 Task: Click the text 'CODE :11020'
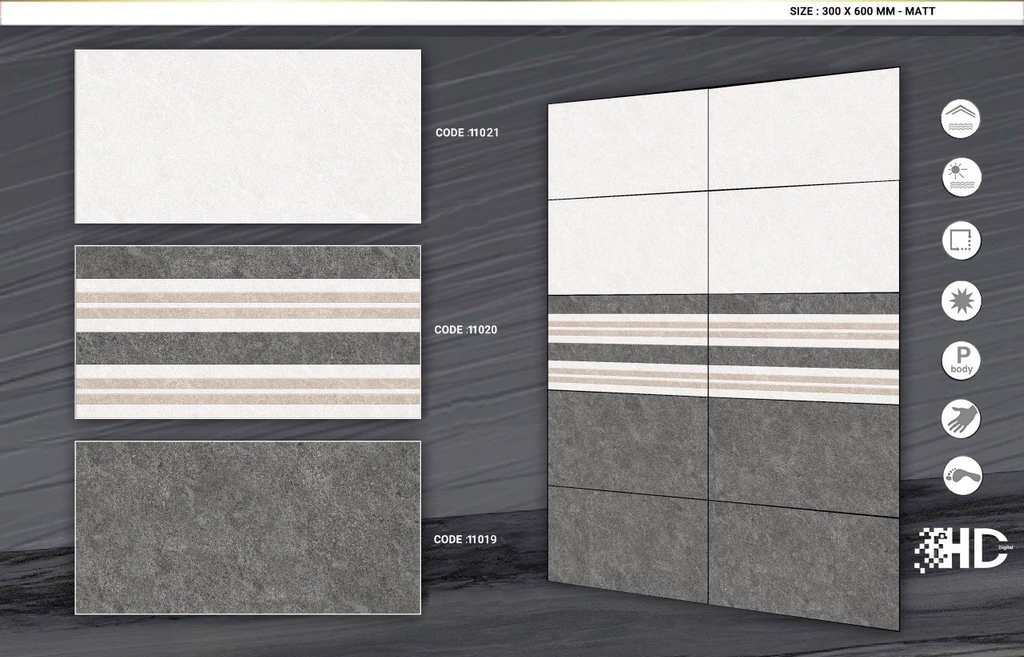point(466,330)
